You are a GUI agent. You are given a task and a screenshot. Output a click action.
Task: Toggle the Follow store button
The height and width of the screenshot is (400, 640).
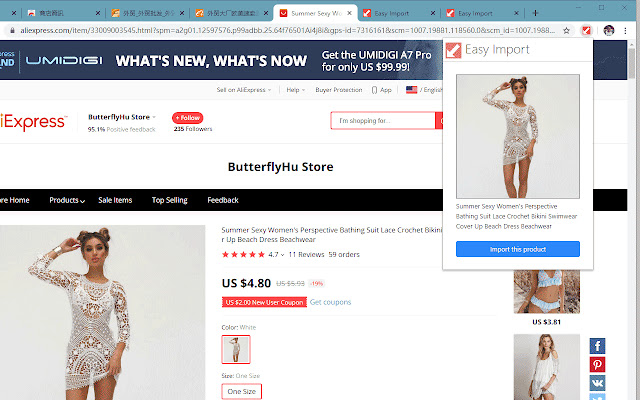click(187, 118)
